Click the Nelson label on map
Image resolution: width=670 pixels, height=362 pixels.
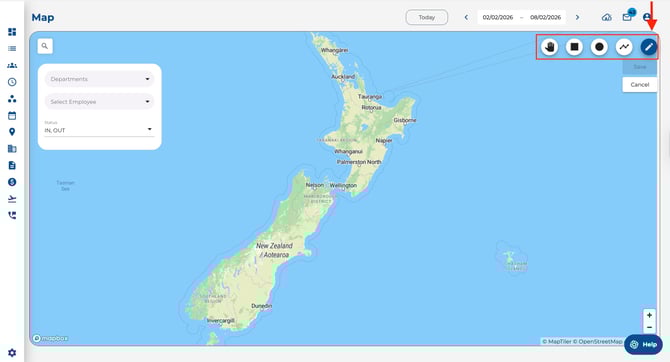(x=314, y=185)
